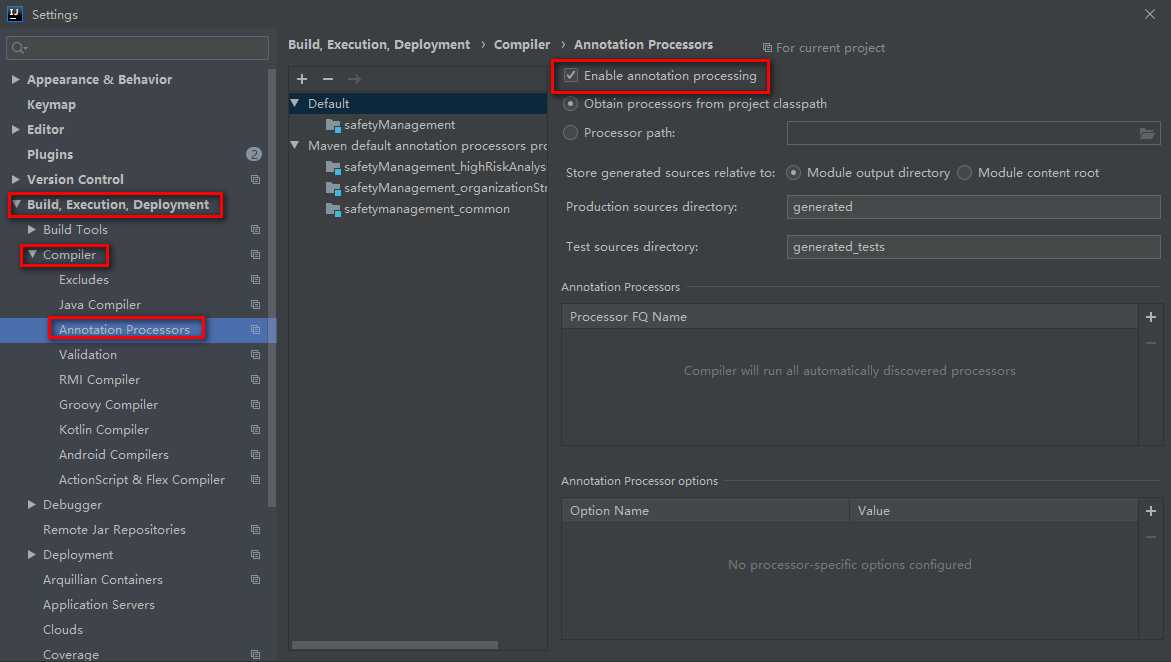Click the Test sources directory field
Screen dimensions: 1171x662
tap(973, 247)
